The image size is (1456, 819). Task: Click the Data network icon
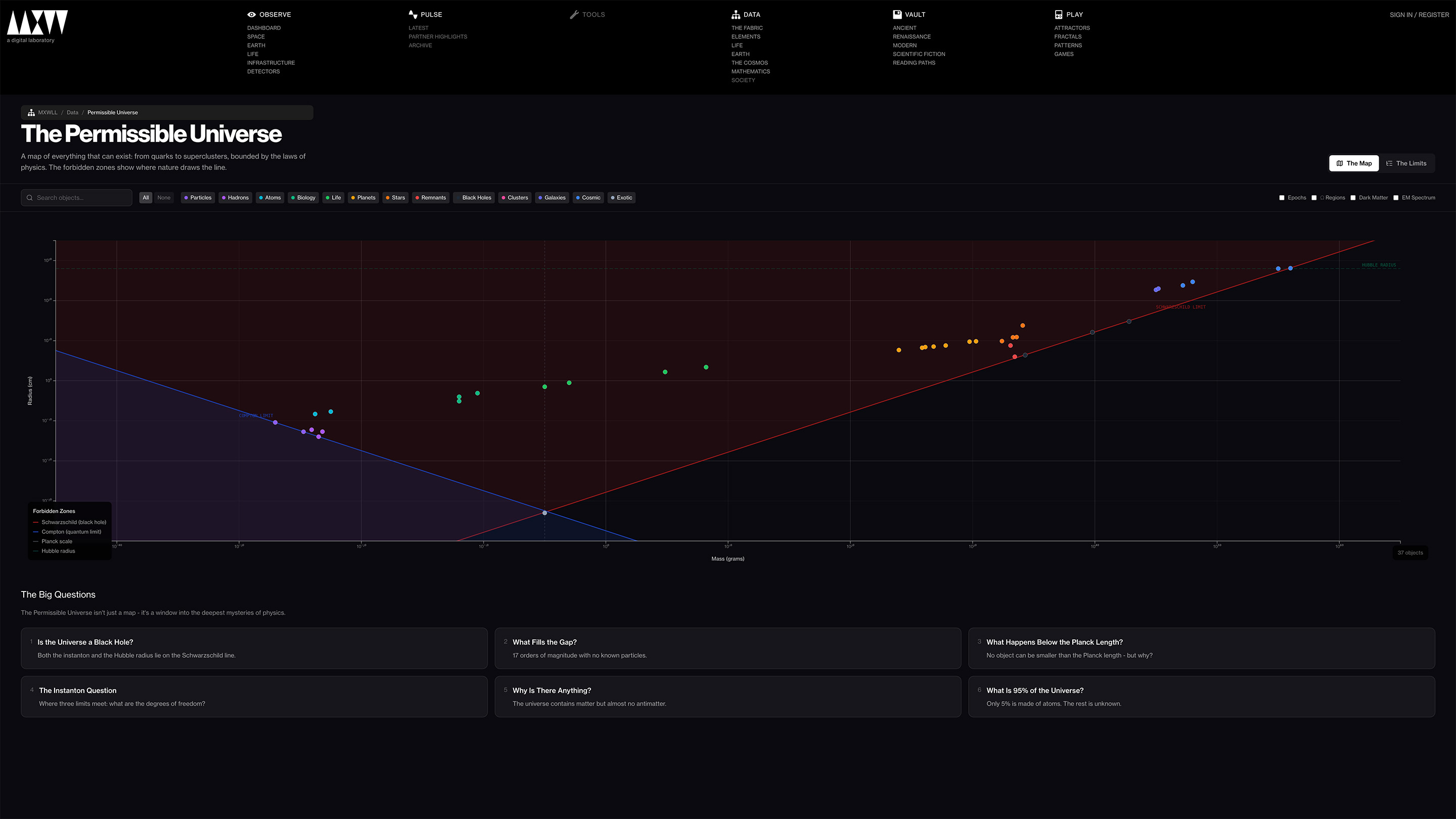[736, 14]
